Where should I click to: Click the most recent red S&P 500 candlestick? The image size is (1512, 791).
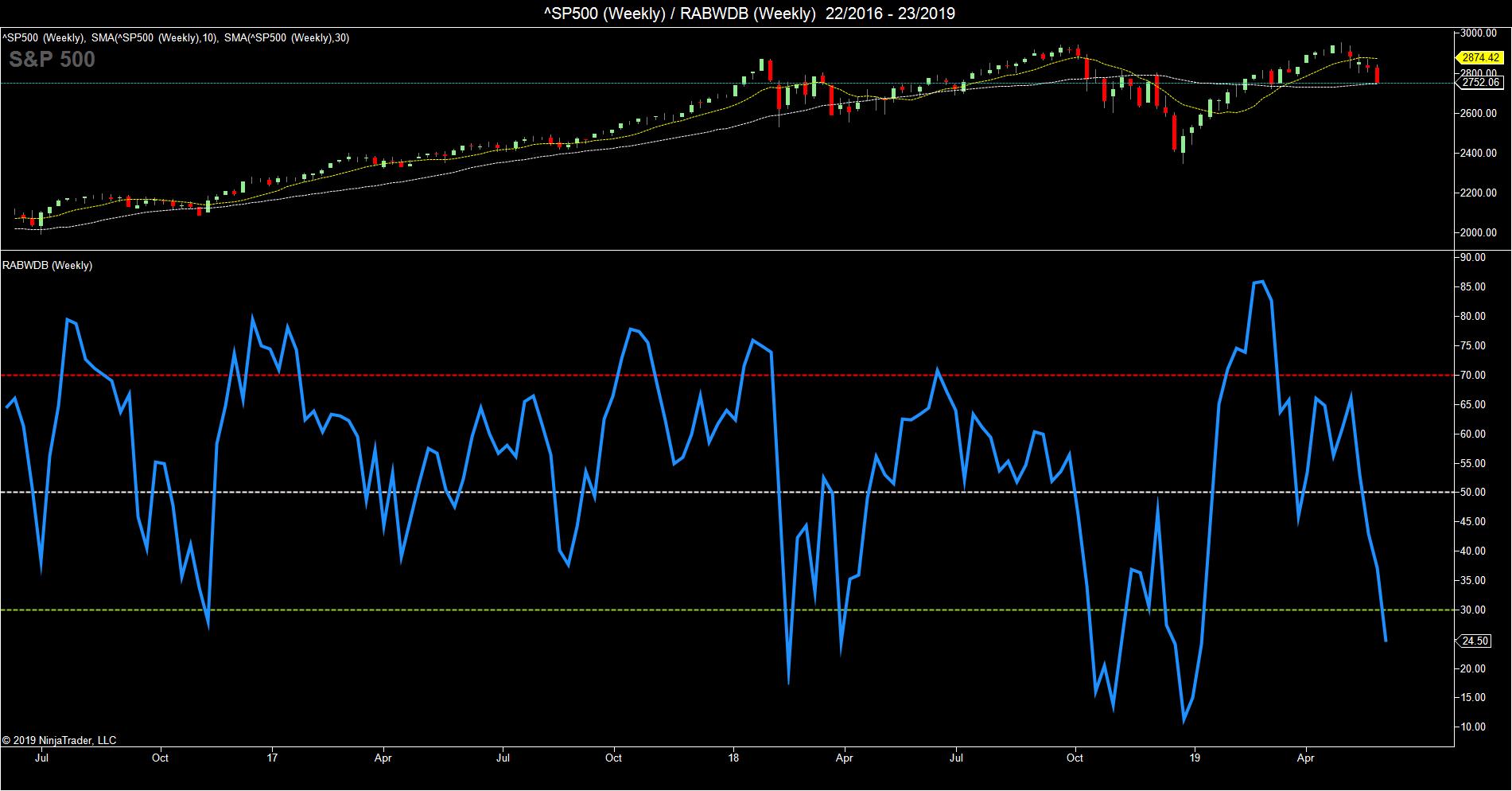[x=1377, y=76]
